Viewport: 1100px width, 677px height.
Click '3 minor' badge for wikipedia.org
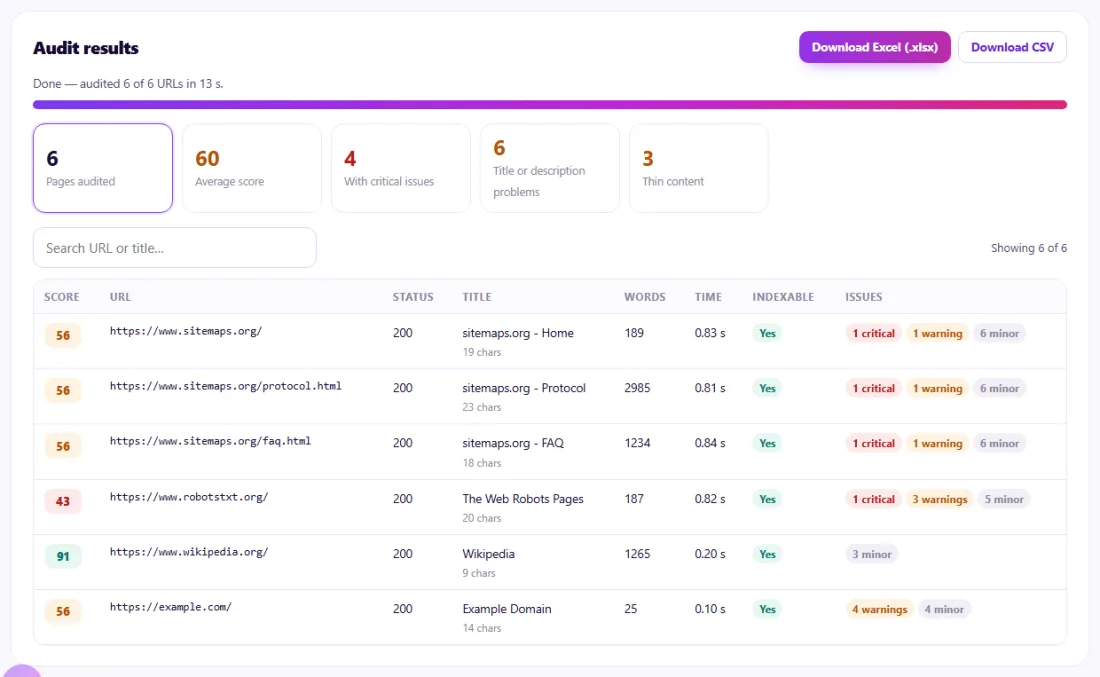(x=871, y=554)
